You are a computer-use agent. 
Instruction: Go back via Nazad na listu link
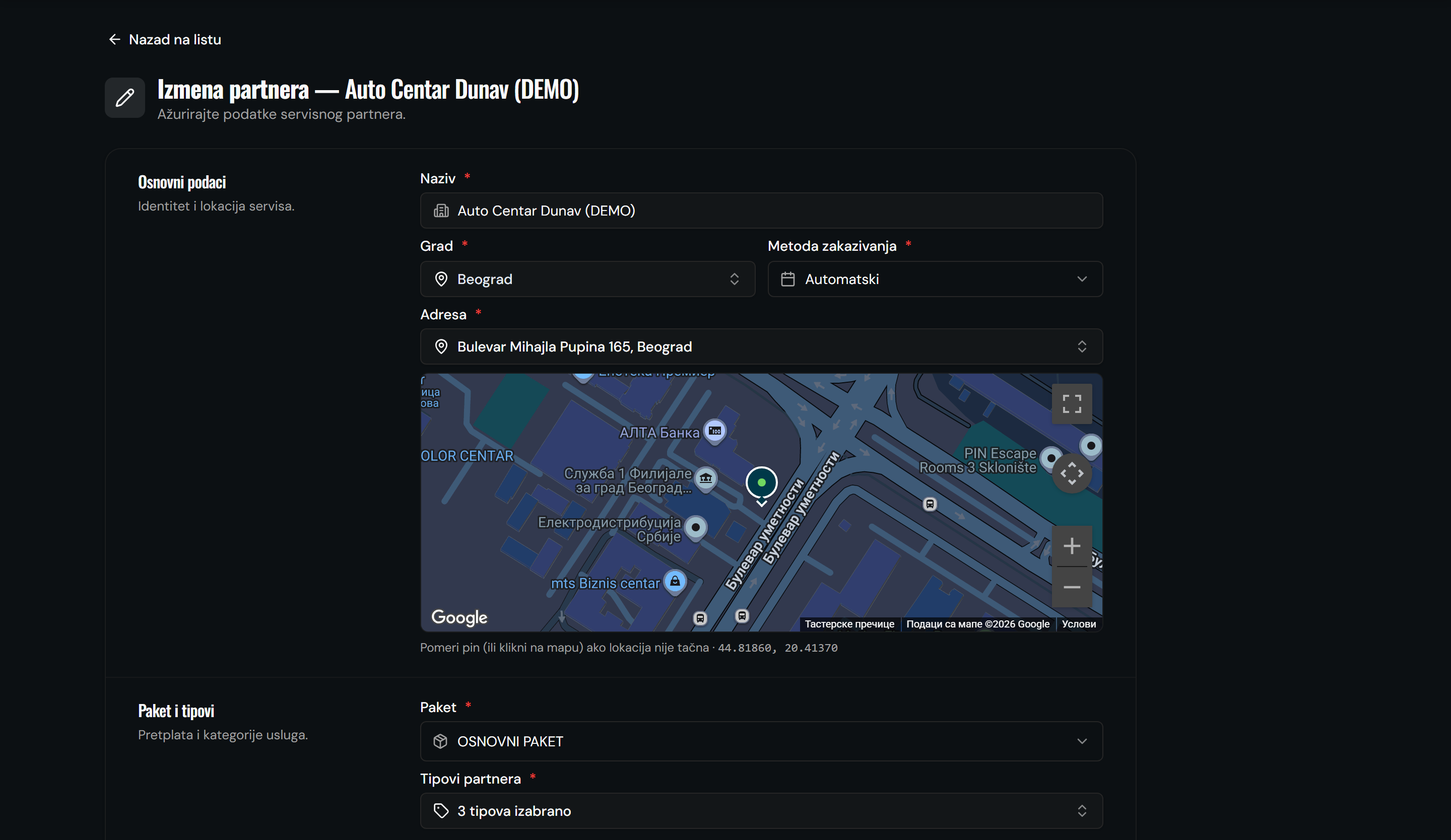coord(165,39)
